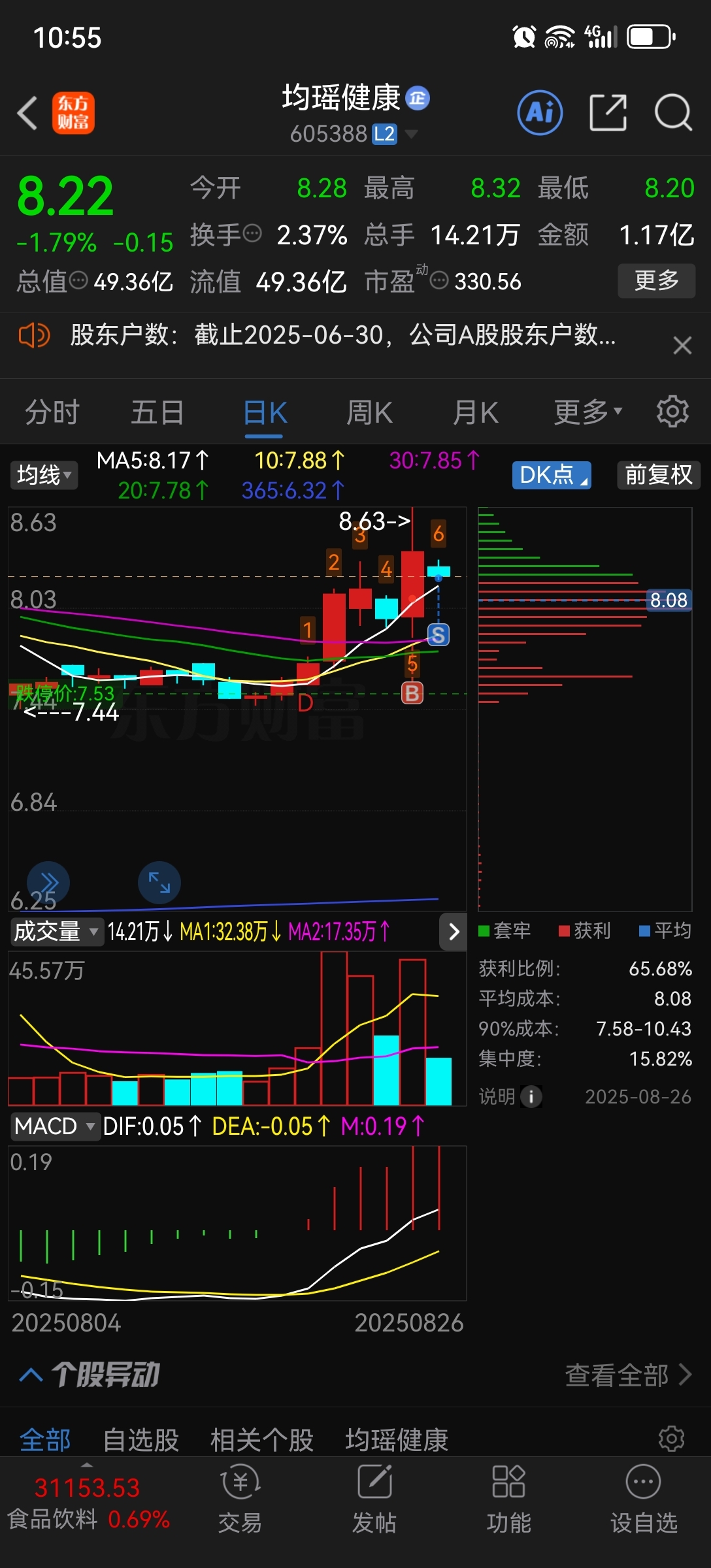Switch to 五日 chart tab
Screen dimensions: 711x1568
coord(157,412)
